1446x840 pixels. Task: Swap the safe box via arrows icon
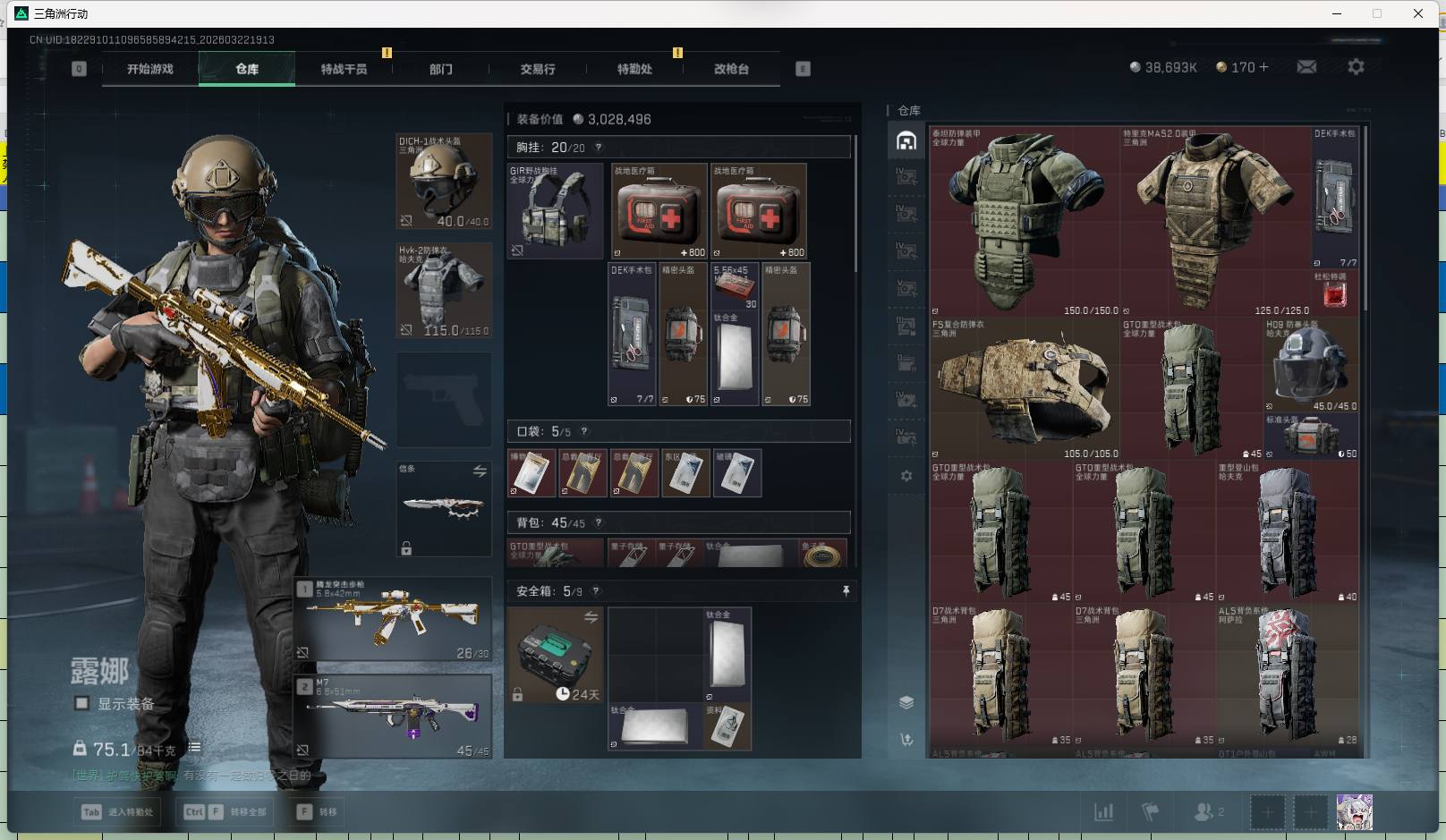591,617
